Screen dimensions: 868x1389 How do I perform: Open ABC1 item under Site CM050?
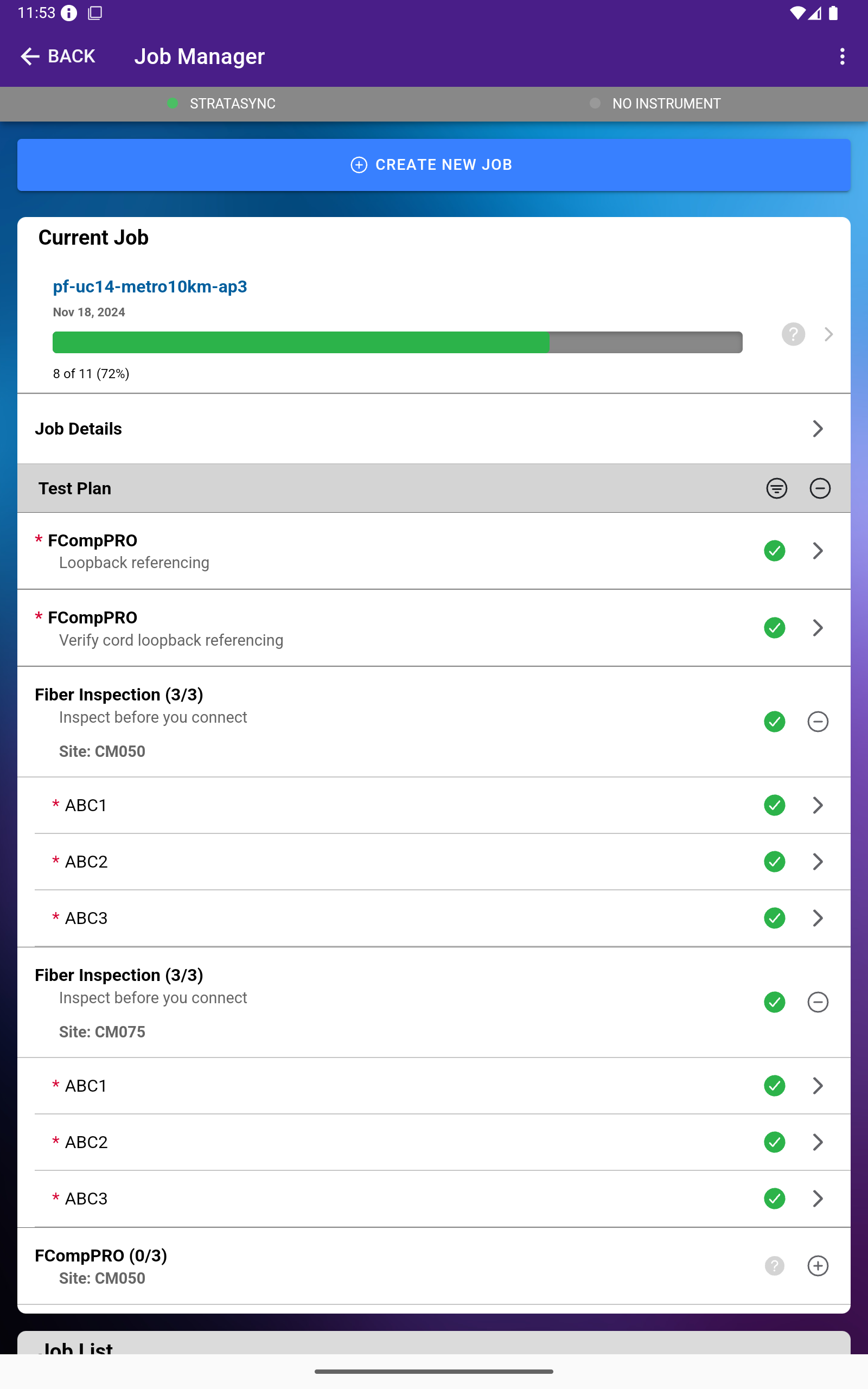(434, 805)
